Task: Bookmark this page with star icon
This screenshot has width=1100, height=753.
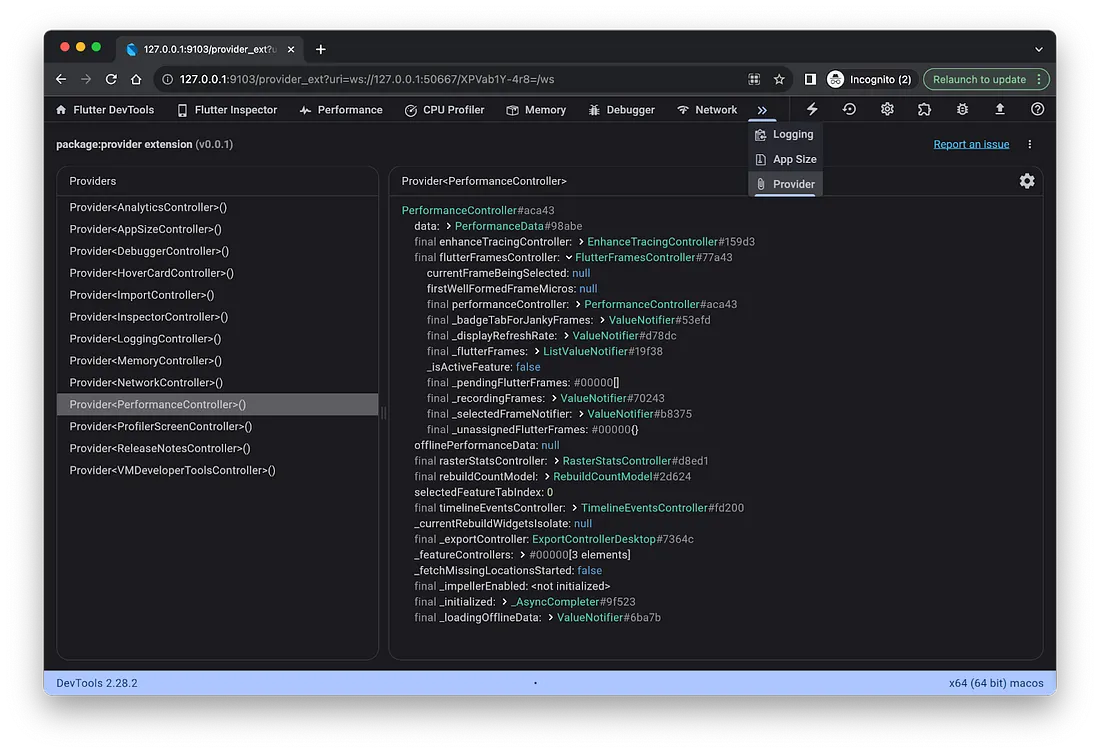Action: [779, 79]
